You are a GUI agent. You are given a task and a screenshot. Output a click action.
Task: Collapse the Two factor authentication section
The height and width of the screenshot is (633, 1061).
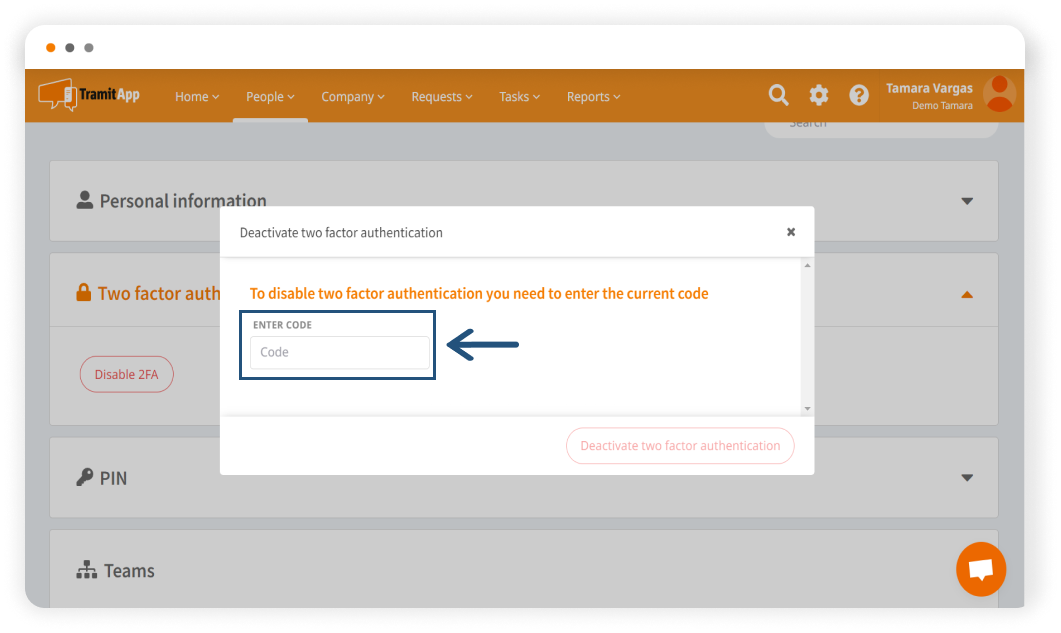click(x=966, y=294)
